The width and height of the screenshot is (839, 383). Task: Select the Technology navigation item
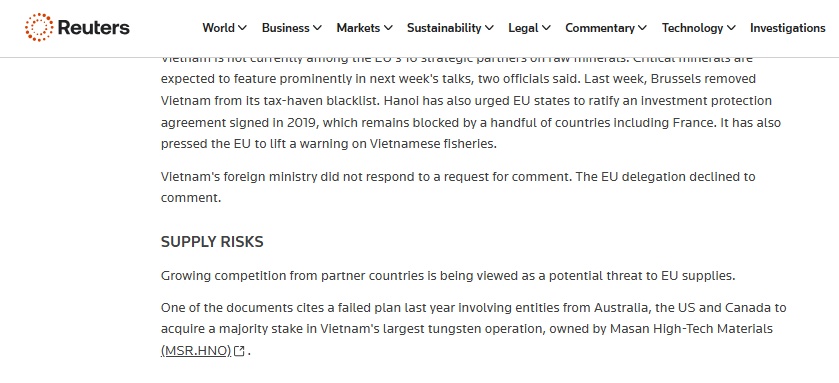point(692,28)
